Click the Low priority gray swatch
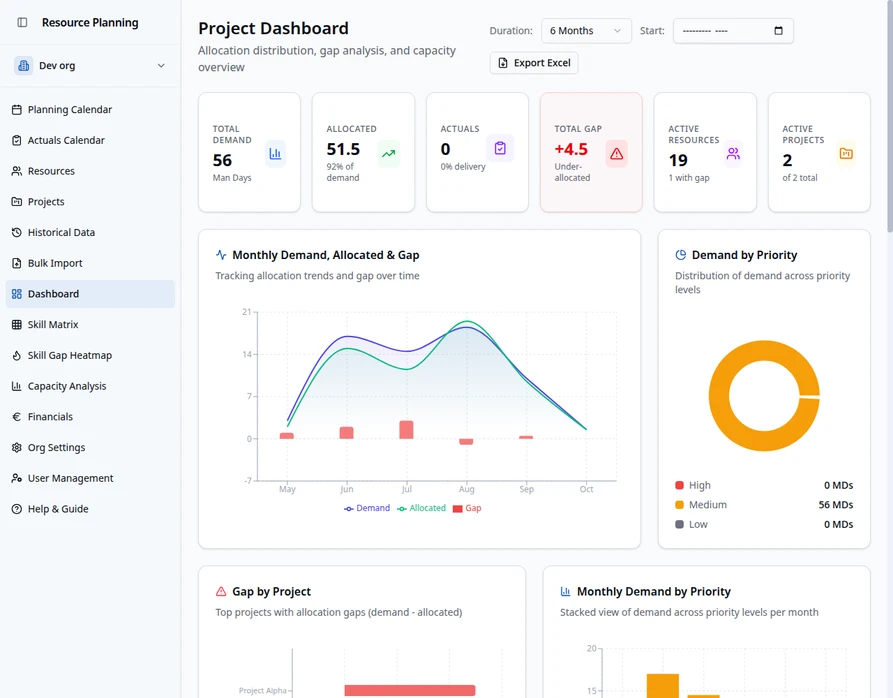This screenshot has height=698, width=893. point(679,524)
